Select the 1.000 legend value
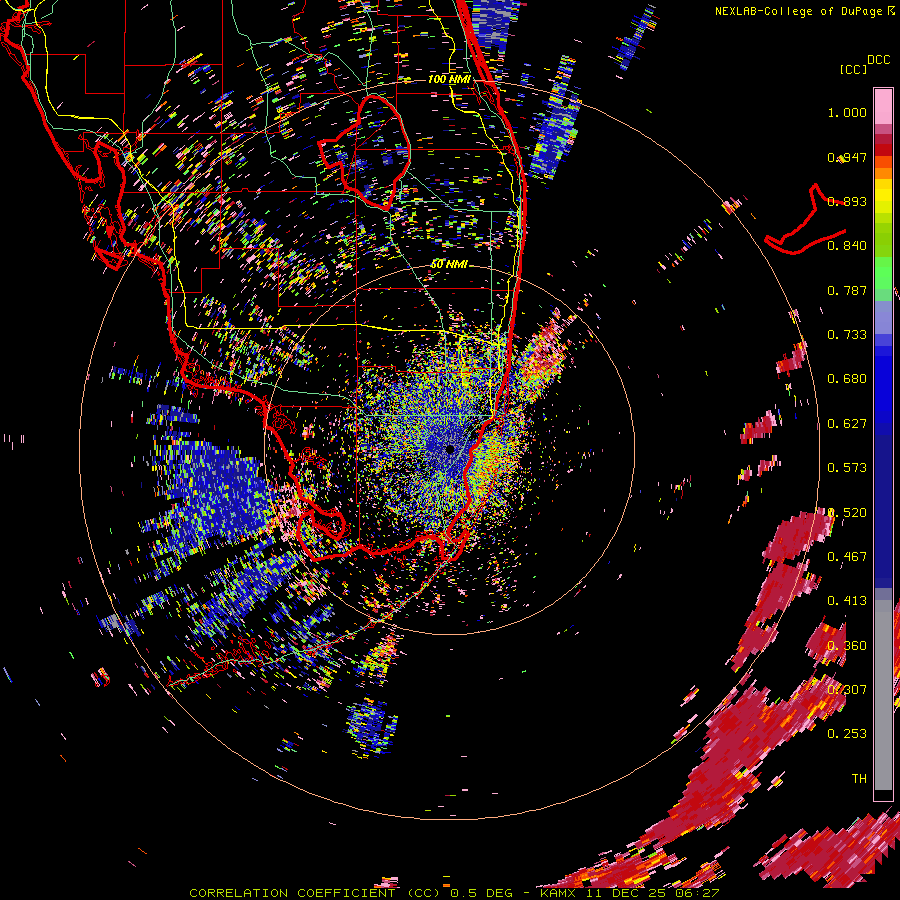 (847, 112)
